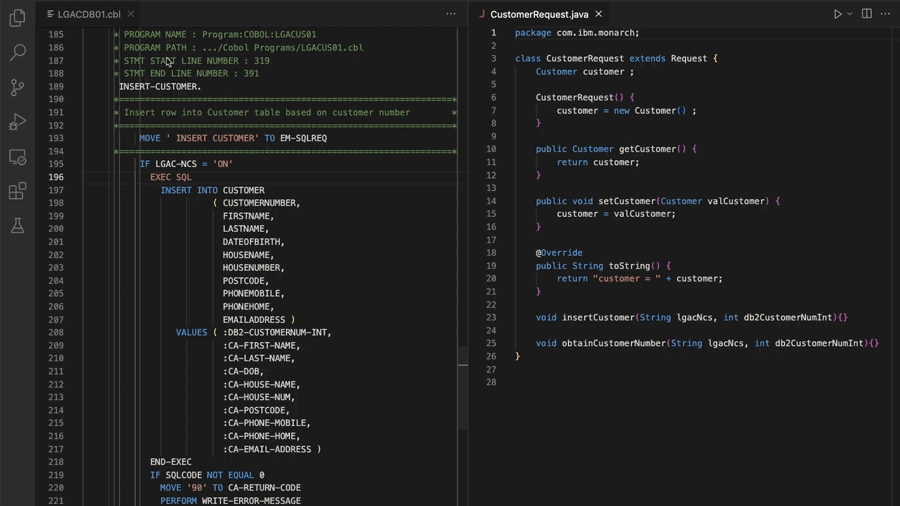Image resolution: width=900 pixels, height=506 pixels.
Task: Switch to the CustomerRequest.java tab
Action: tap(539, 14)
